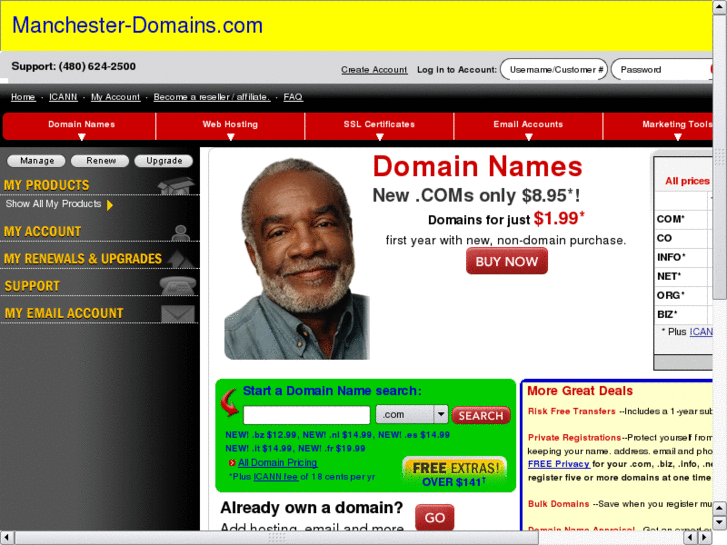Click the Upgrade button
The height and width of the screenshot is (545, 727).
pyautogui.click(x=164, y=160)
